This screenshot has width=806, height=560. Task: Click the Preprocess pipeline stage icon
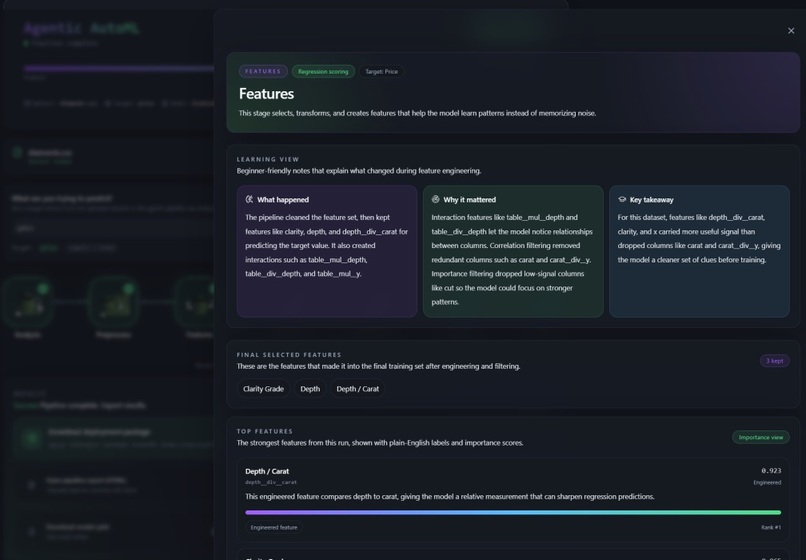pyautogui.click(x=114, y=302)
